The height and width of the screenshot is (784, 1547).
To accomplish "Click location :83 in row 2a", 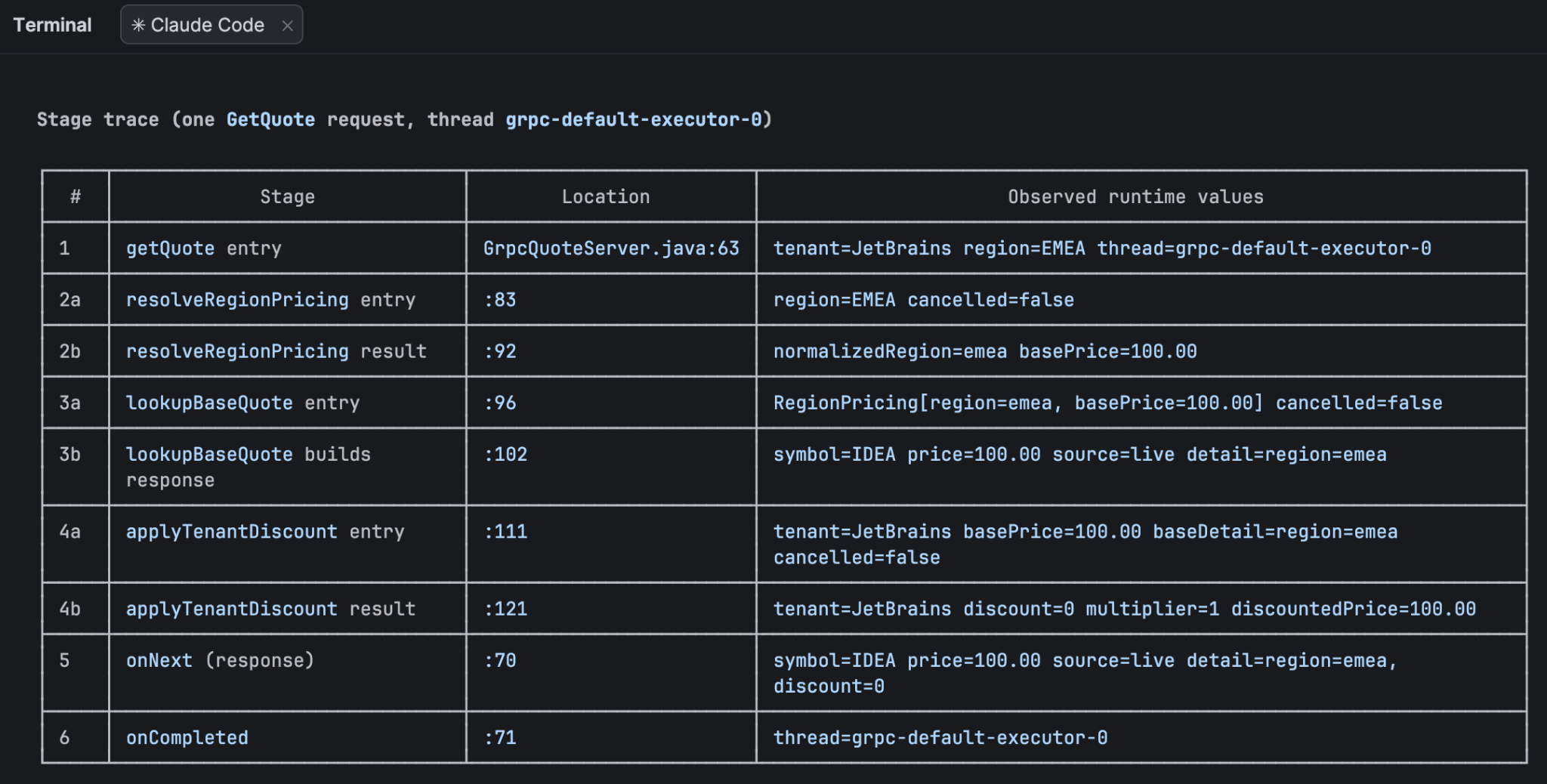I will (500, 300).
